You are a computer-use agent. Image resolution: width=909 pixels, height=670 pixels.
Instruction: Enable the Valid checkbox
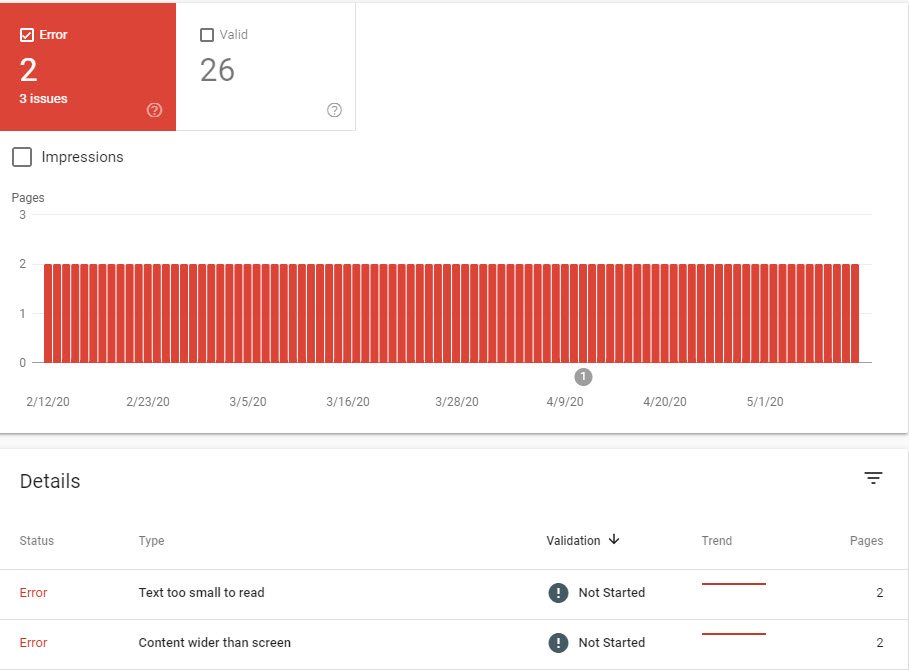206,35
